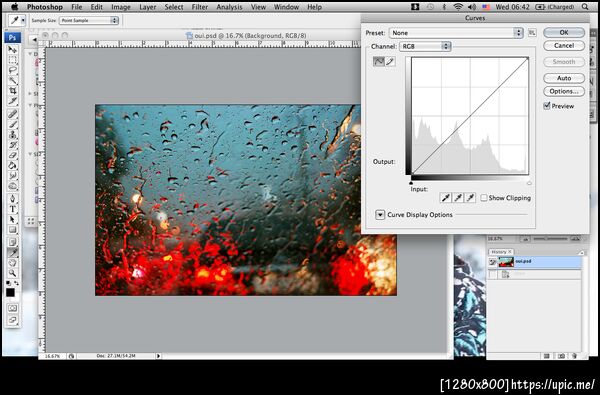This screenshot has width=600, height=395.
Task: Create new snapshot in History panel
Action: pos(561,356)
